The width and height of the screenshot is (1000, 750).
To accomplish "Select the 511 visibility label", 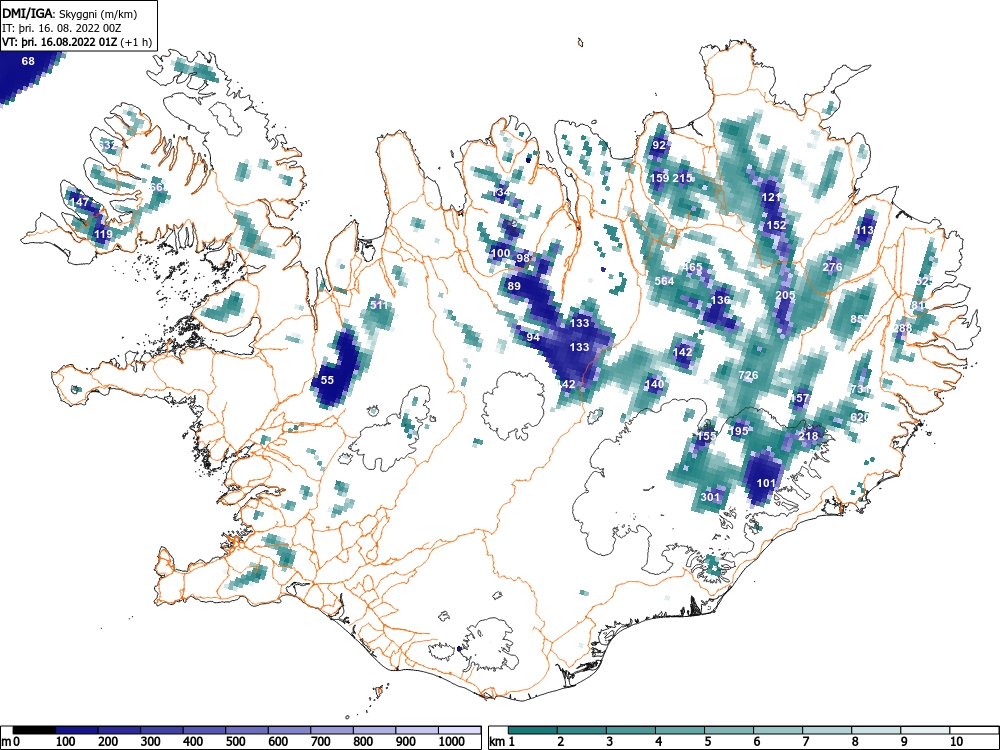I will coord(378,305).
